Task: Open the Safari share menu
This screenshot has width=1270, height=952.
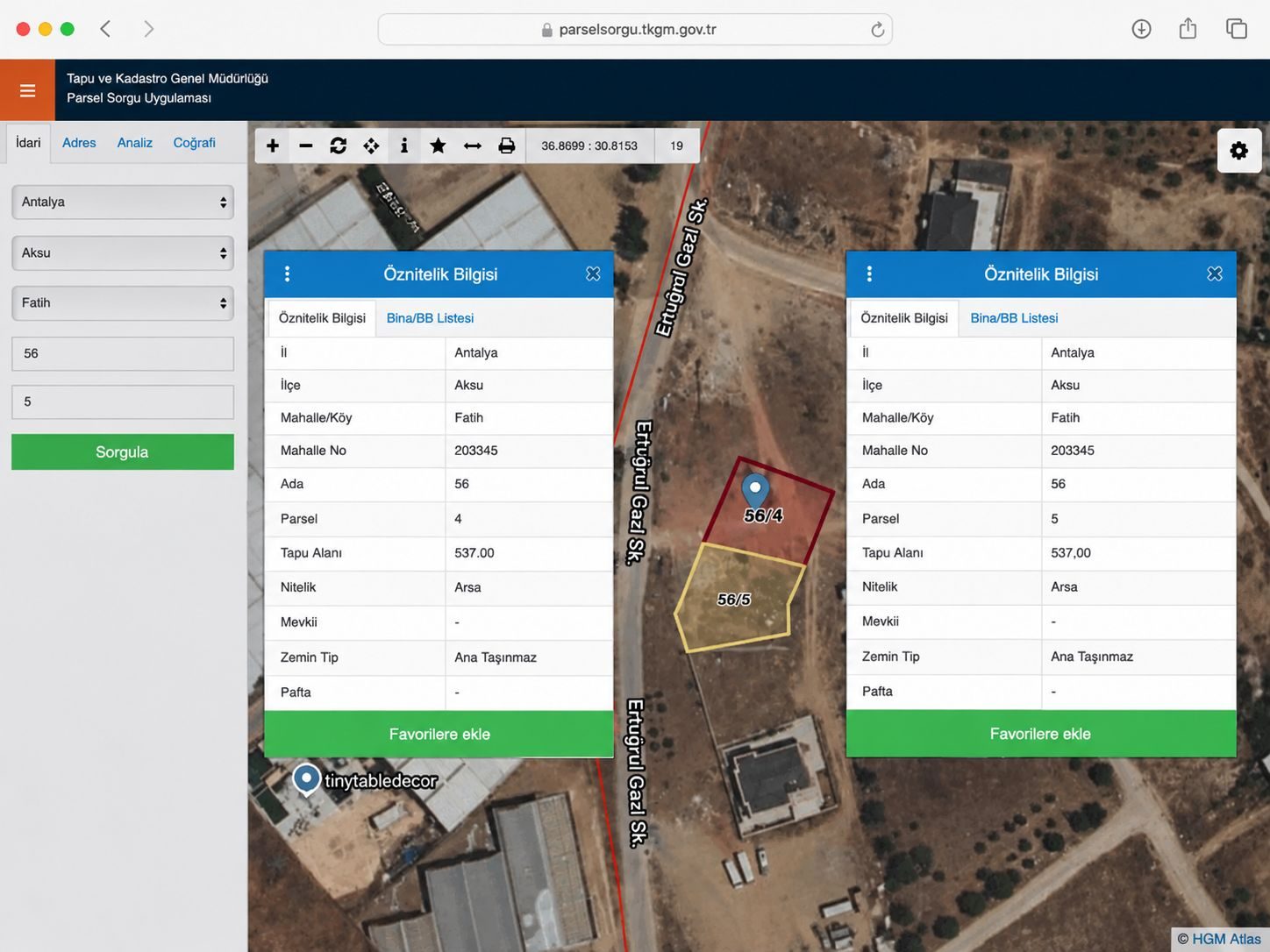Action: click(x=1188, y=28)
